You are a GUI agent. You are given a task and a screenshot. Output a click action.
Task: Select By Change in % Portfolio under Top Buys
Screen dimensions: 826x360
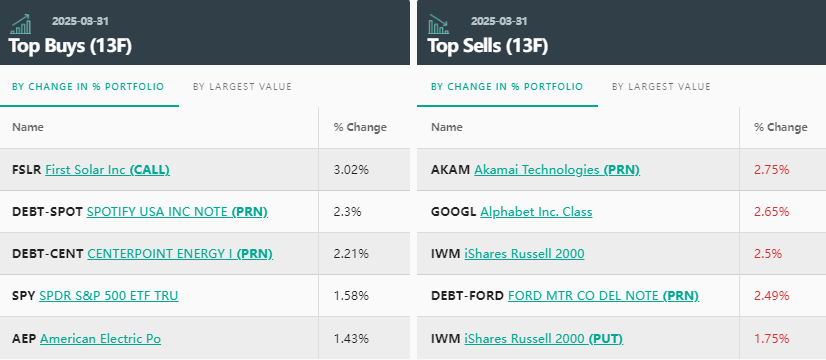[x=88, y=87]
